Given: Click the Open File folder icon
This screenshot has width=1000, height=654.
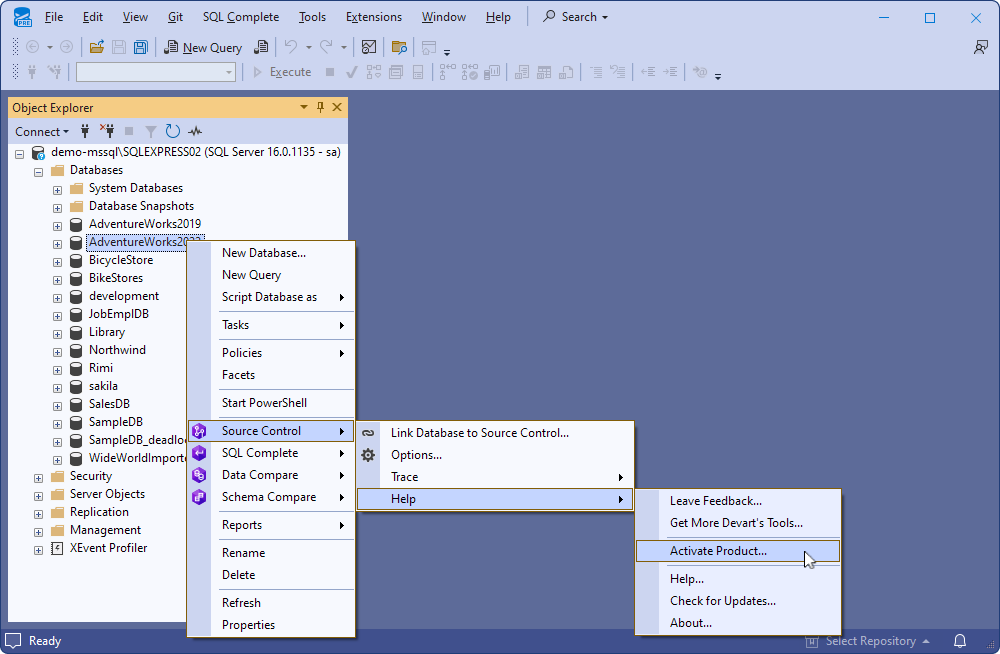Looking at the screenshot, I should coord(97,47).
